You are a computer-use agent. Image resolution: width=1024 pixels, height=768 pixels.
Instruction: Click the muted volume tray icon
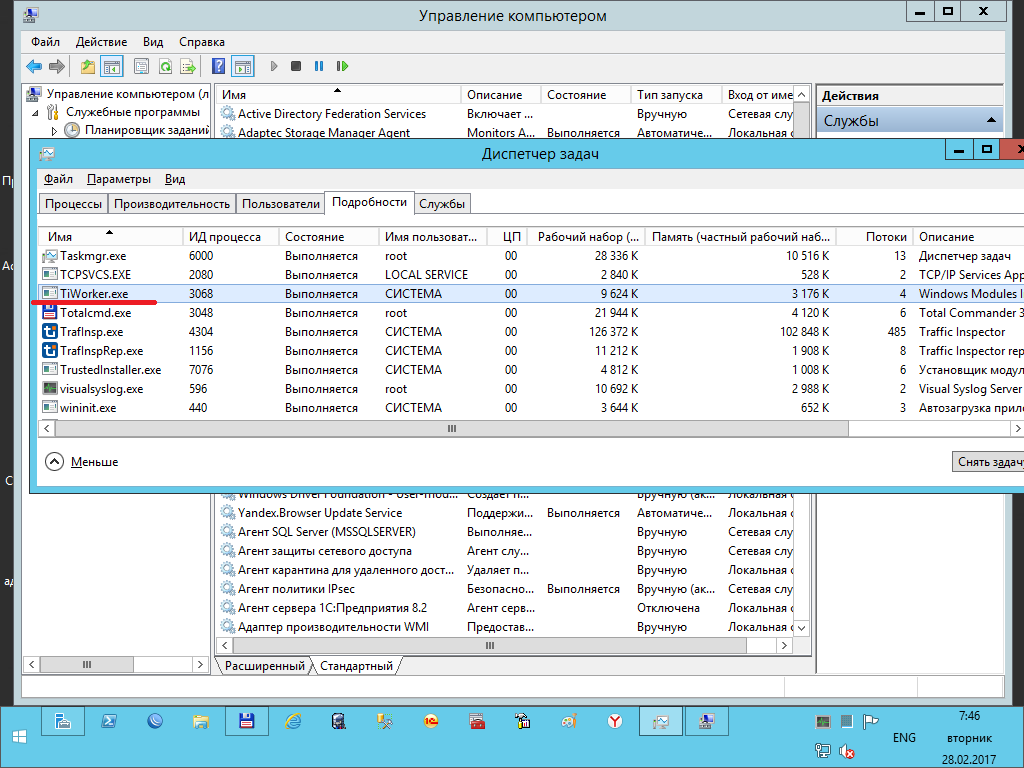click(847, 751)
